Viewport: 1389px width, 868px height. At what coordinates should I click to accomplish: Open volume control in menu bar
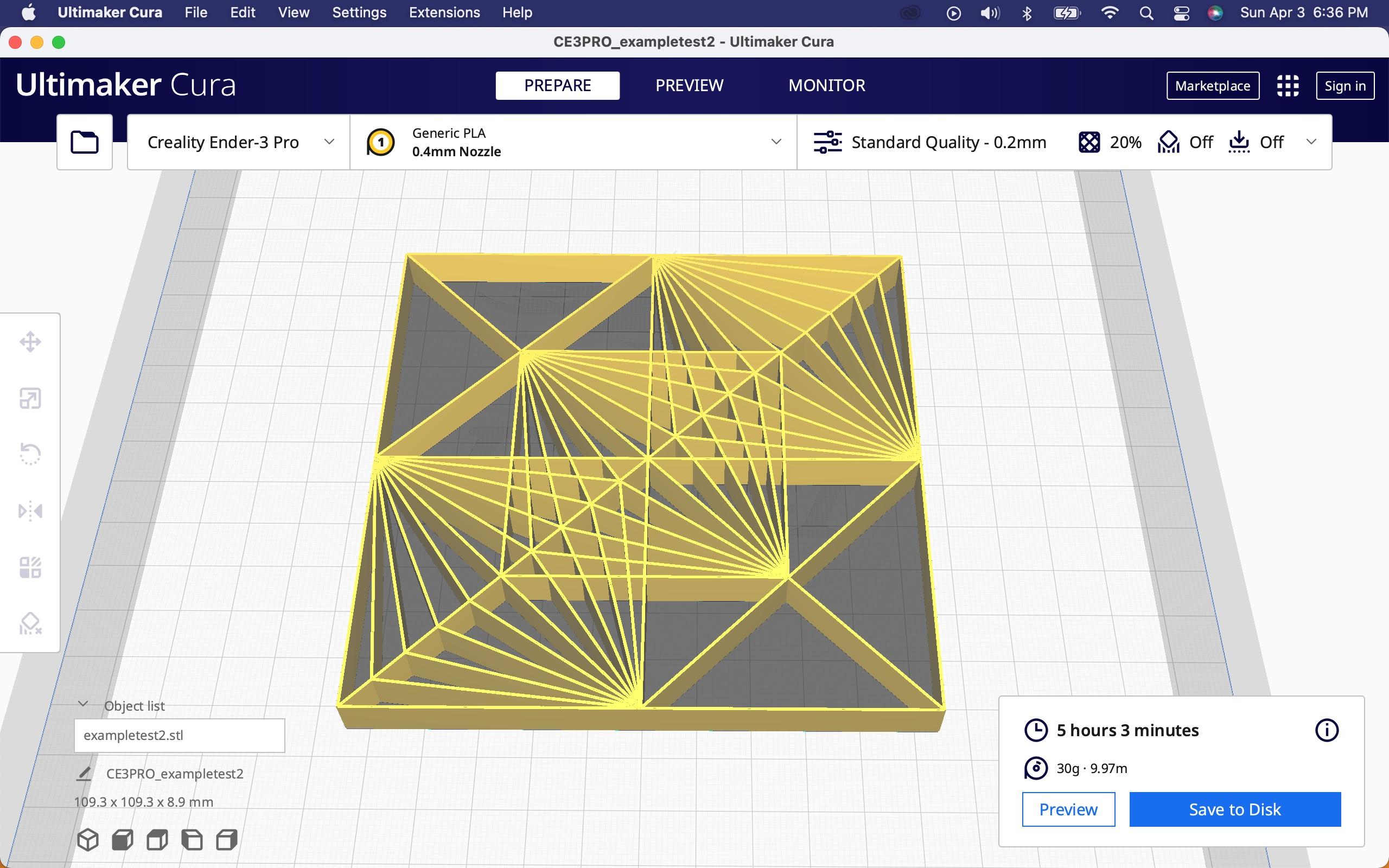click(x=990, y=12)
